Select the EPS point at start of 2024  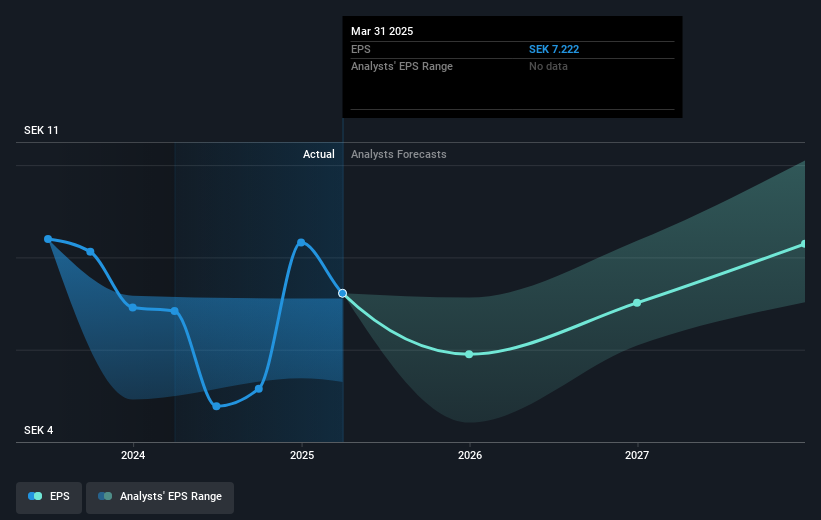(133, 307)
